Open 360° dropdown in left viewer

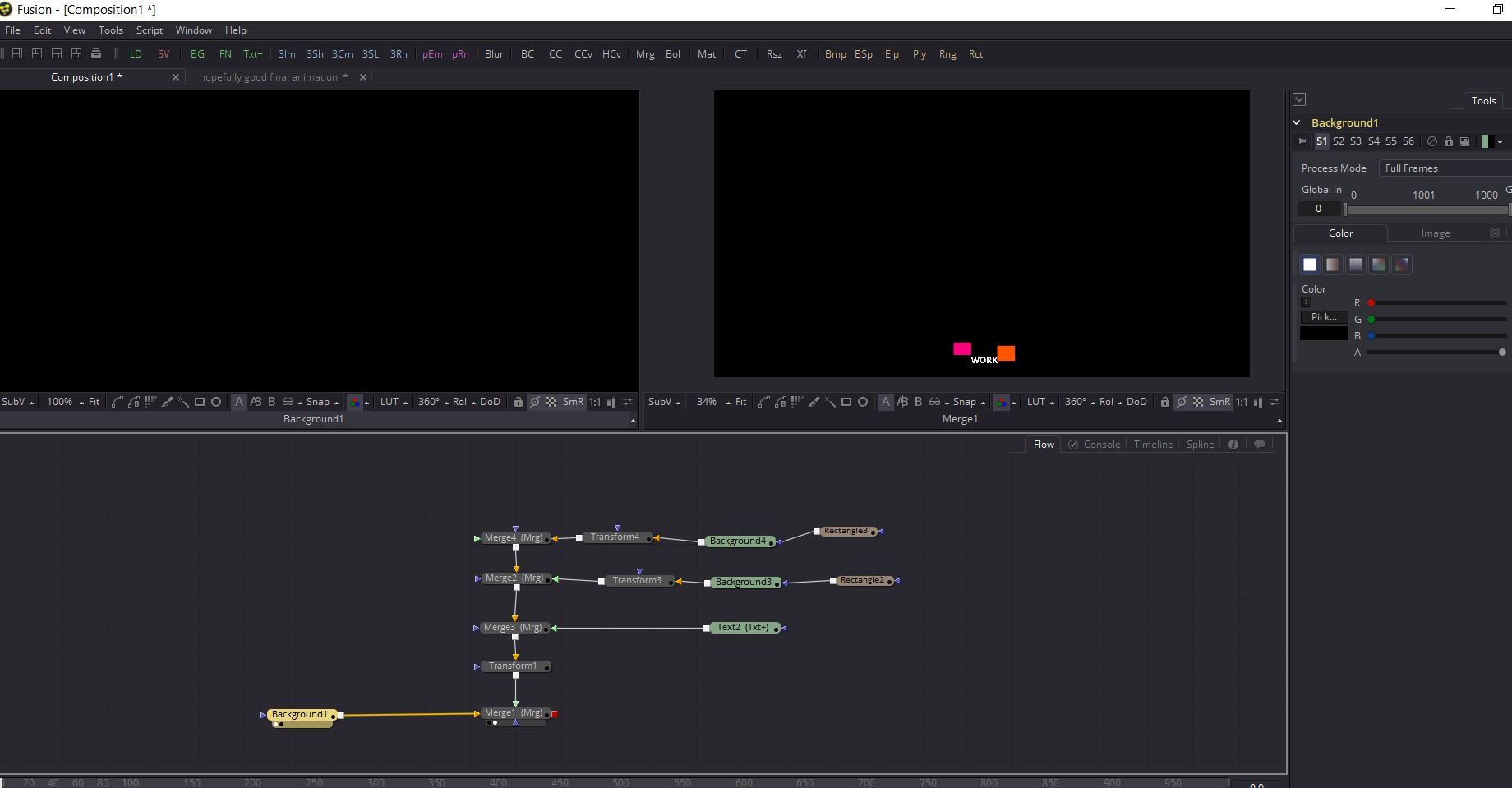(x=433, y=402)
